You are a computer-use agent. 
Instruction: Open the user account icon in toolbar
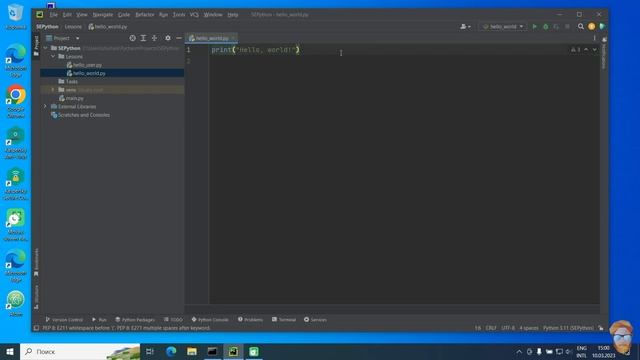pos(465,27)
